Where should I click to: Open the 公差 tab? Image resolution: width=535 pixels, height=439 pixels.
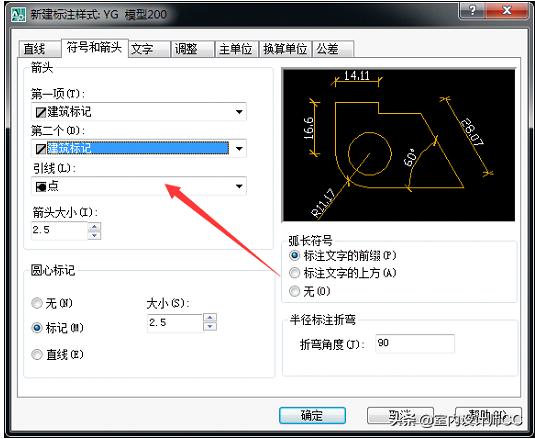point(333,49)
